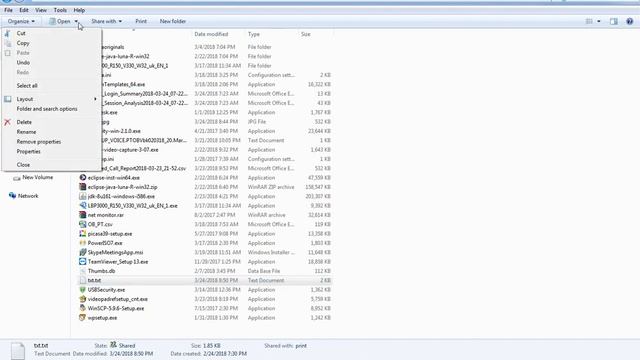Viewport: 640px width, 360px height.
Task: Click the originals folder name
Action: pos(113,47)
